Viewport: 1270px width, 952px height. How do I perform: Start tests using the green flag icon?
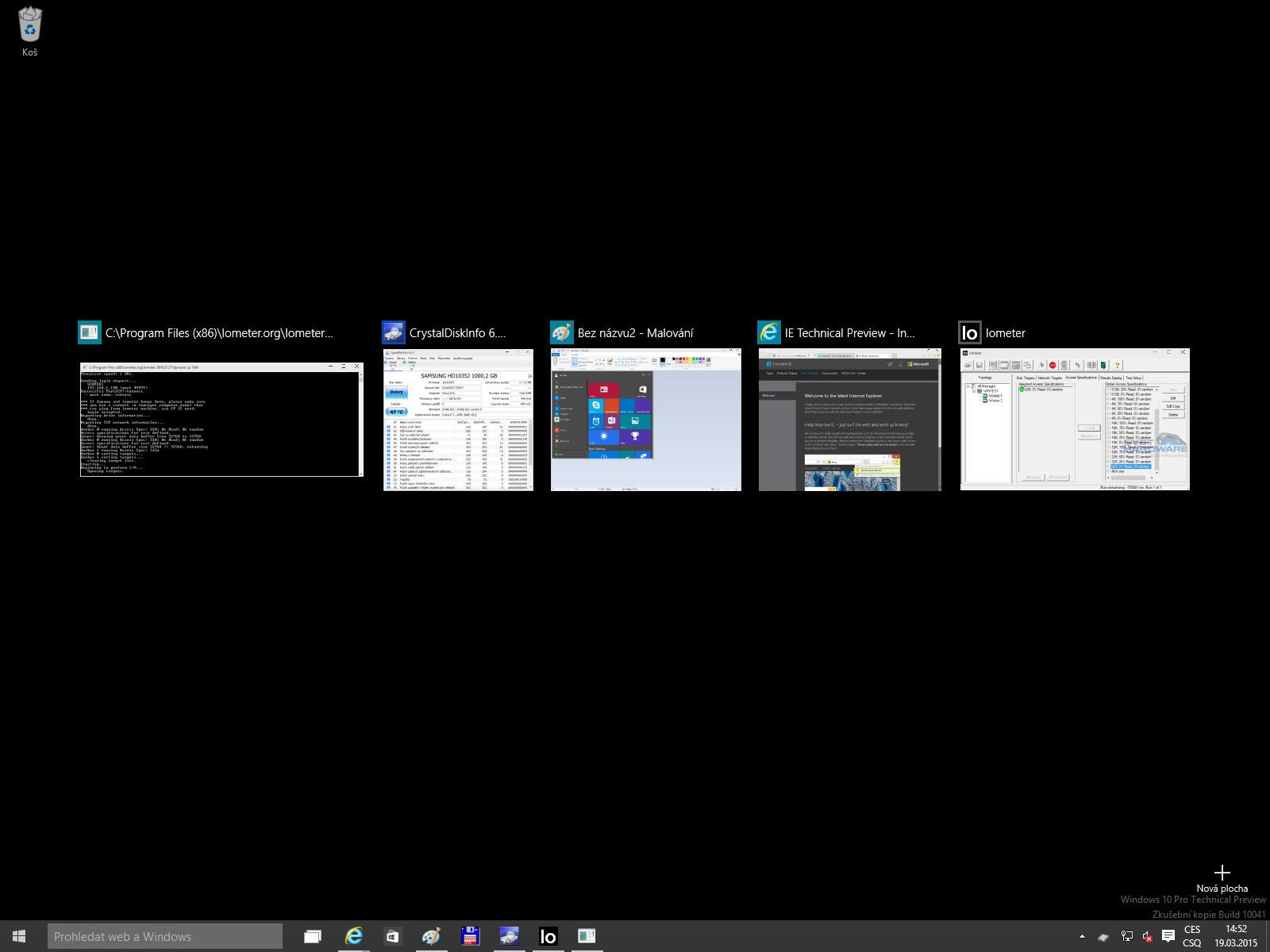(x=1041, y=365)
